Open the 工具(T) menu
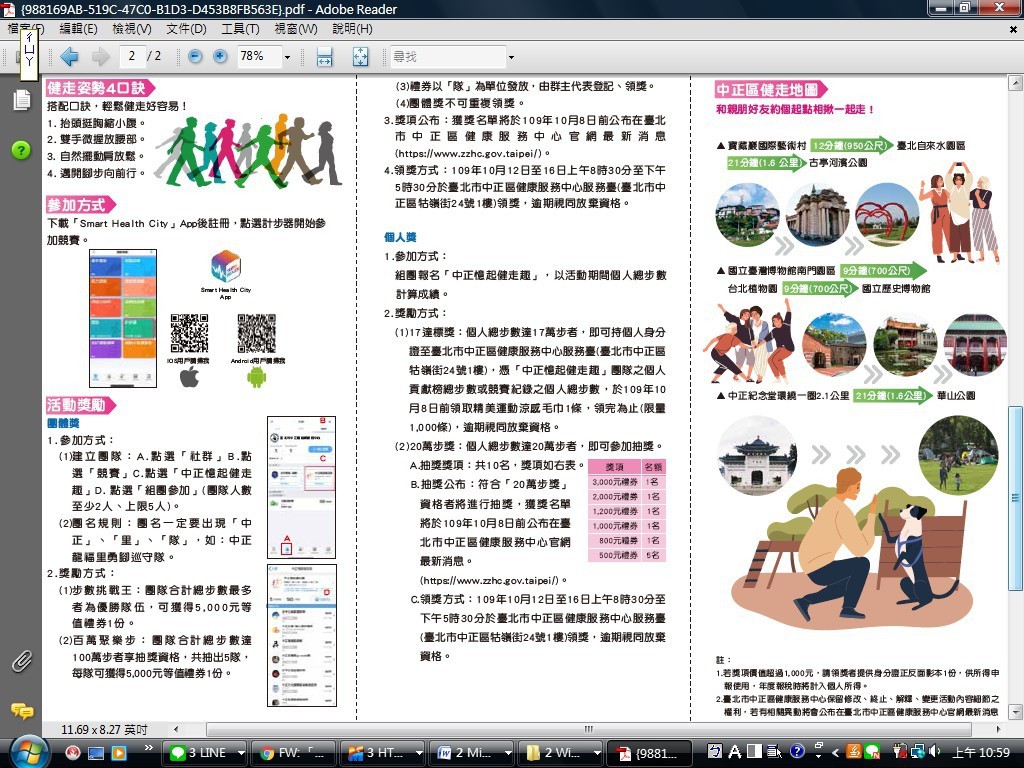Viewport: 1024px width, 768px height. coord(240,29)
